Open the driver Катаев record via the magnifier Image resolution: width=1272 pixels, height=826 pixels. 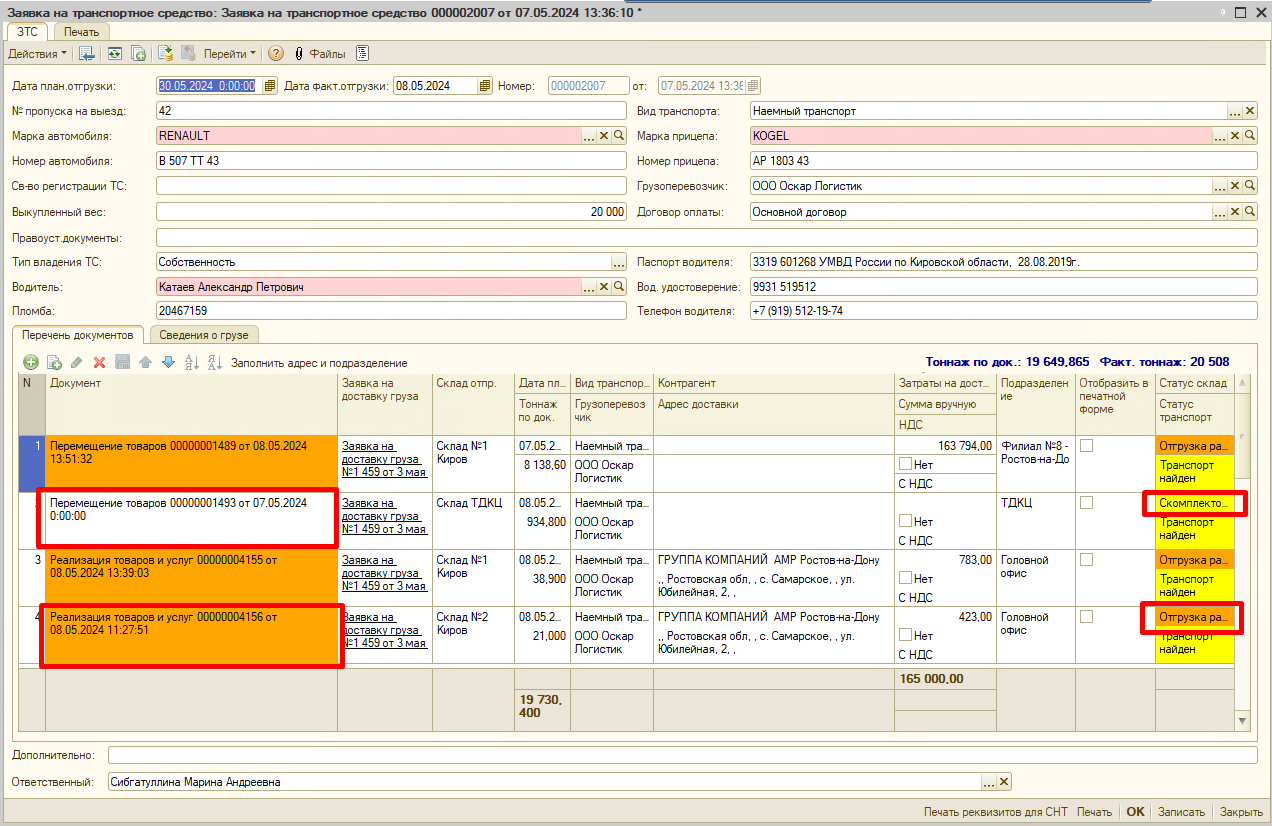coord(619,287)
